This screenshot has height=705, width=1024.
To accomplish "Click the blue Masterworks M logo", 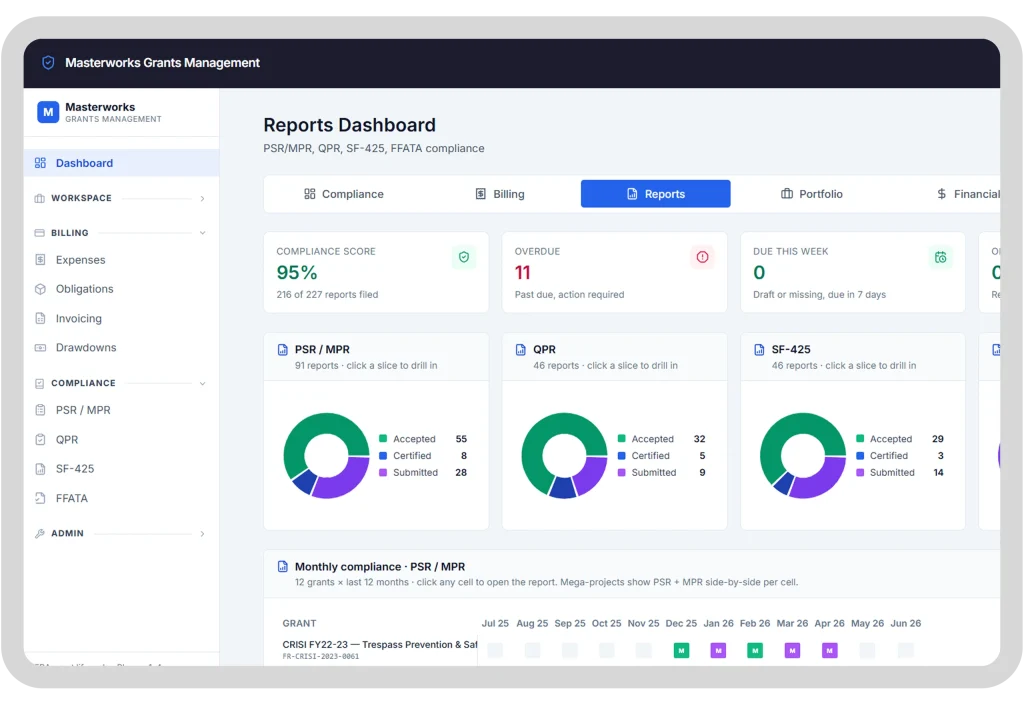I will tap(48, 112).
